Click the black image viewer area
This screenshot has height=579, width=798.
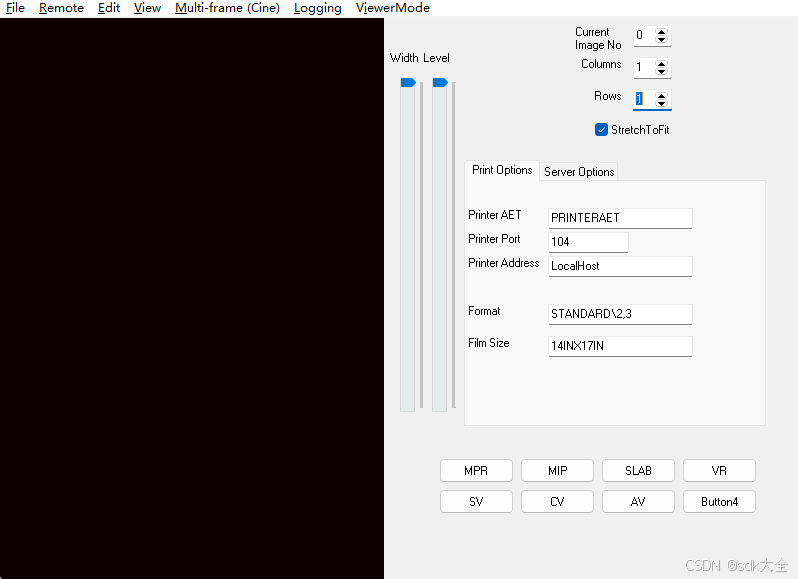pyautogui.click(x=192, y=298)
